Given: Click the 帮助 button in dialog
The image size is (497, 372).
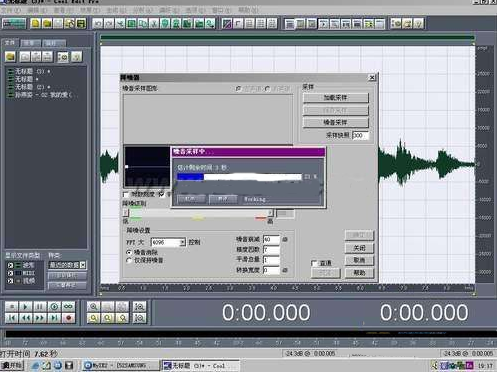Looking at the screenshot, I should point(359,273).
